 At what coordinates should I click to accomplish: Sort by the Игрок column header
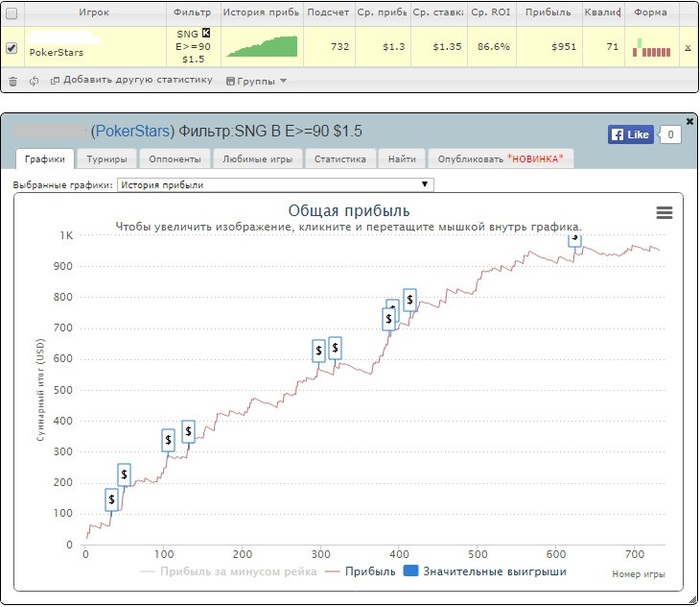(94, 12)
